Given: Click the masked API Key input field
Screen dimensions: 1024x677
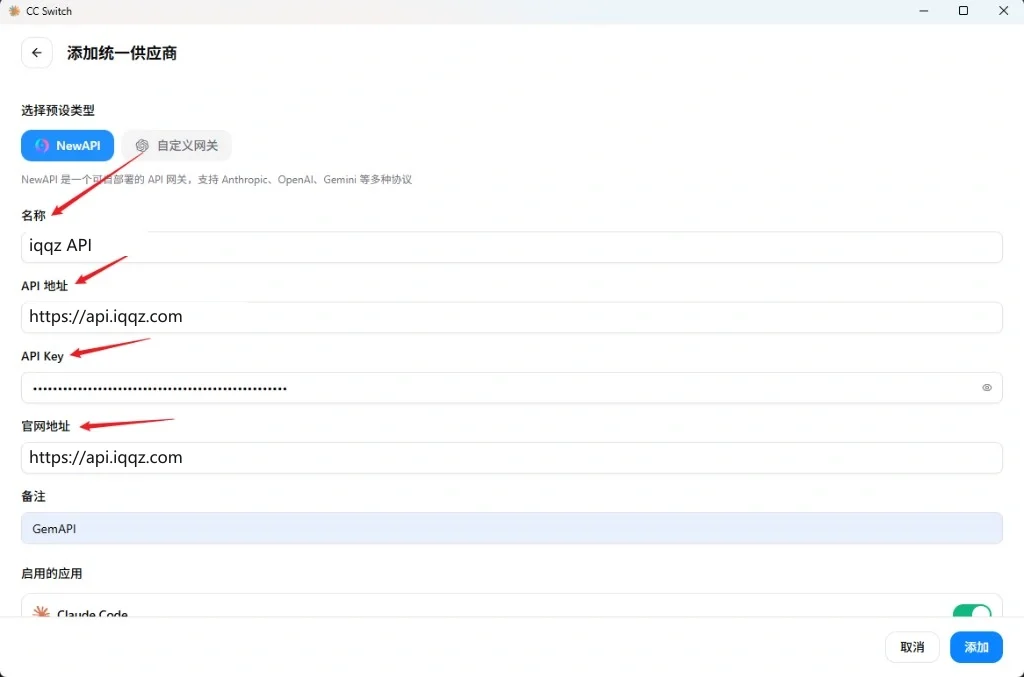Looking at the screenshot, I should coord(511,388).
